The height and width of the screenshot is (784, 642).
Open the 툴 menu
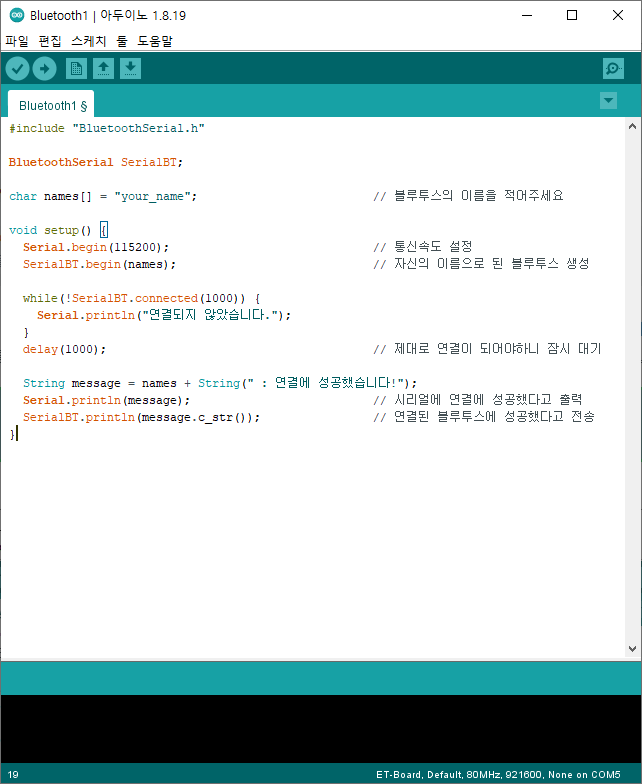[122, 41]
